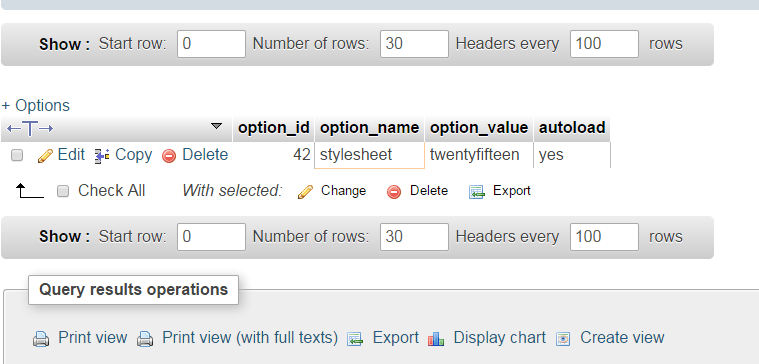Image resolution: width=759 pixels, height=364 pixels.
Task: Click Export text under With selected
Action: point(512,191)
